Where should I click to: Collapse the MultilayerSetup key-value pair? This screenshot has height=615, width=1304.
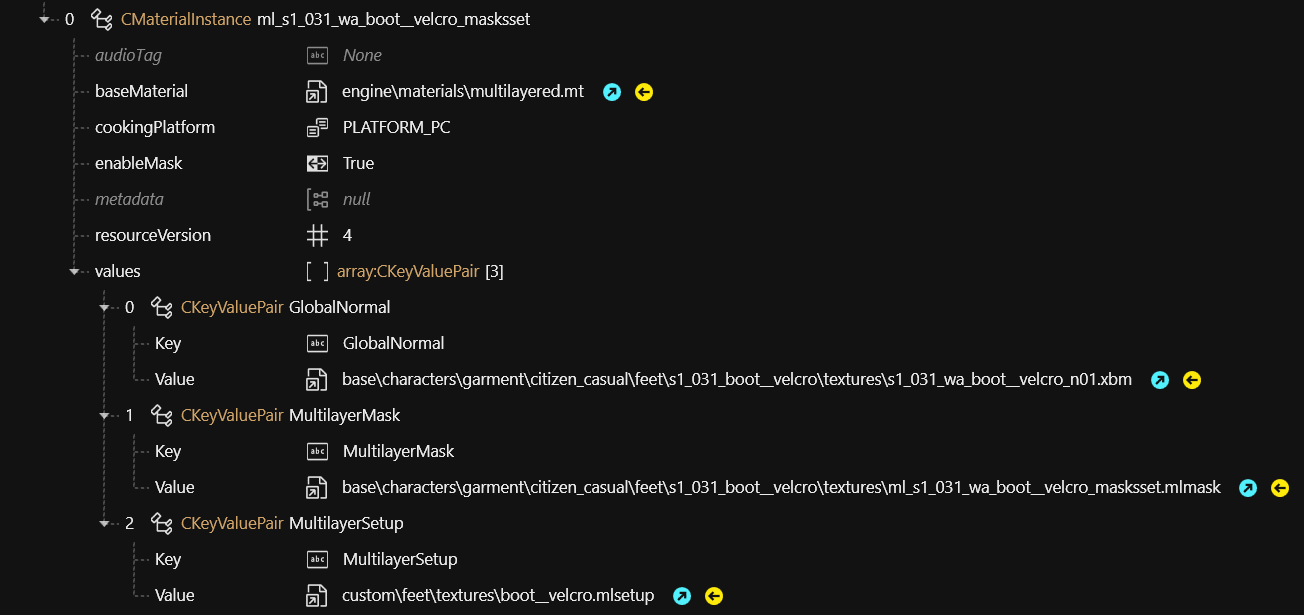tap(104, 523)
